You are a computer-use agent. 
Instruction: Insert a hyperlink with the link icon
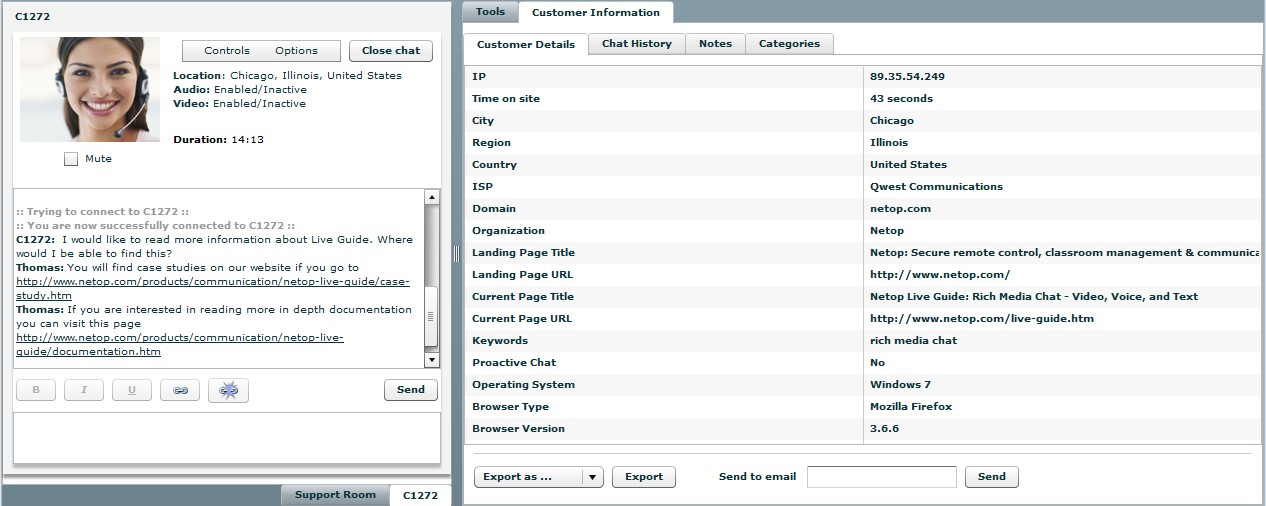click(x=180, y=390)
